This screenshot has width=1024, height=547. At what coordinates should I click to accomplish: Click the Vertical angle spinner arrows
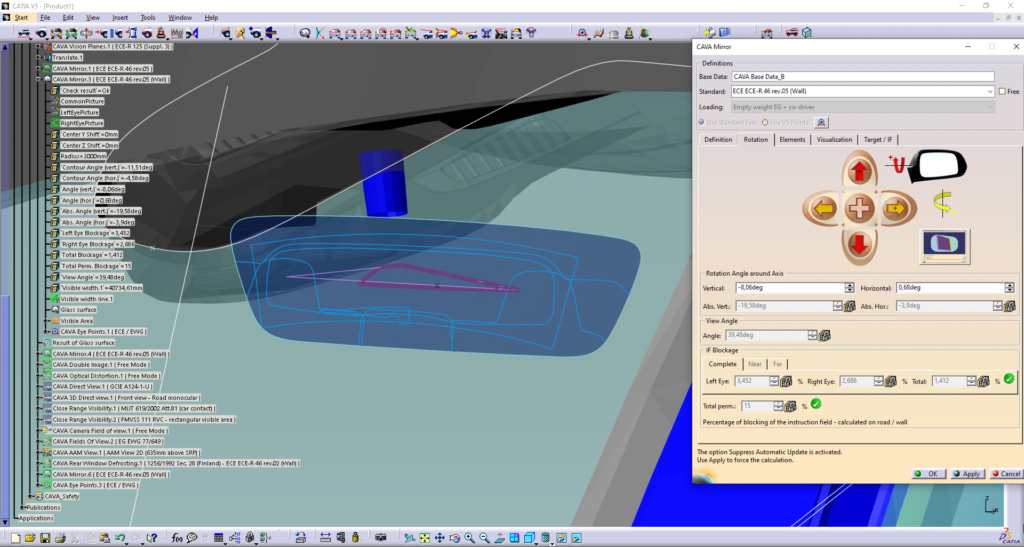coord(849,288)
